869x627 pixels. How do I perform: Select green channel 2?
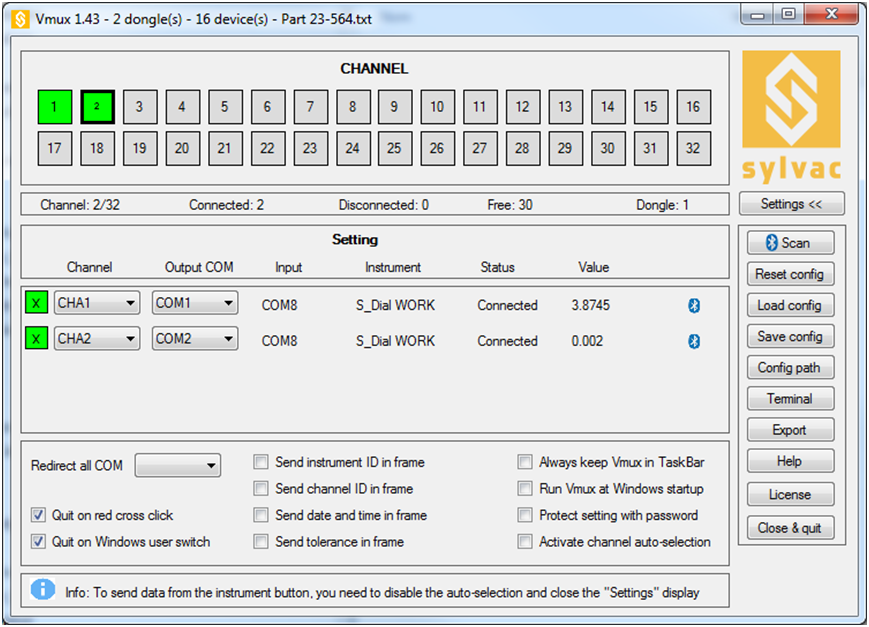tap(98, 106)
